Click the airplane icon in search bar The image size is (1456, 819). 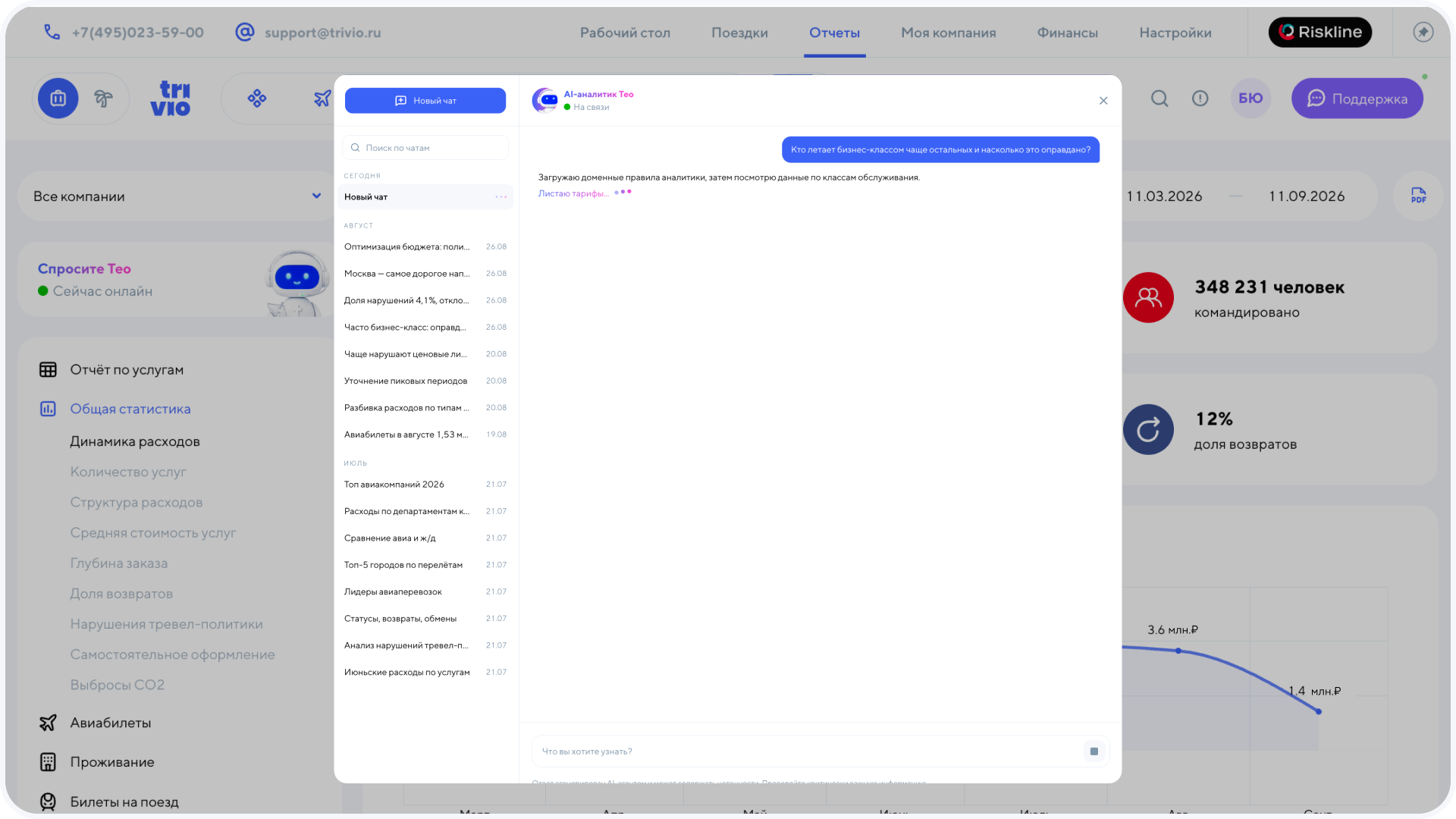323,98
